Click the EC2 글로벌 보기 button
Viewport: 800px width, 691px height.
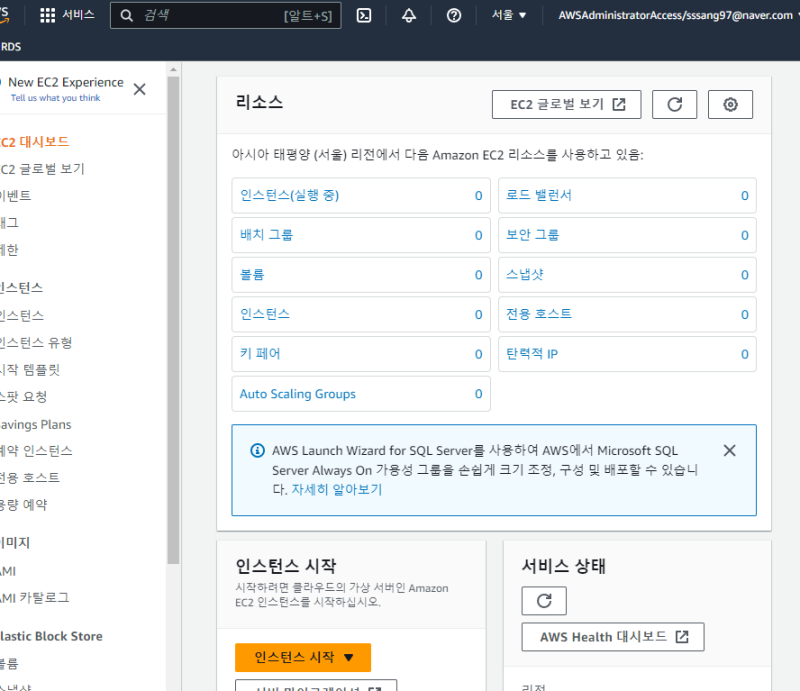(x=567, y=104)
